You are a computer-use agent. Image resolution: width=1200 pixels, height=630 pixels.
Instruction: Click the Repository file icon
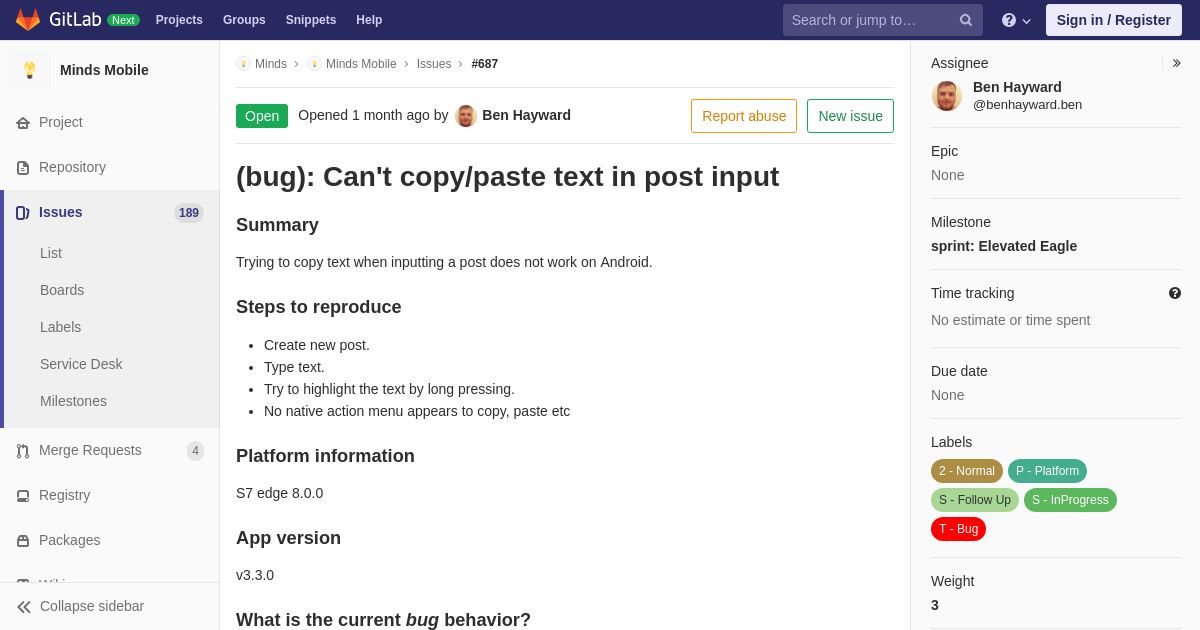click(x=23, y=168)
